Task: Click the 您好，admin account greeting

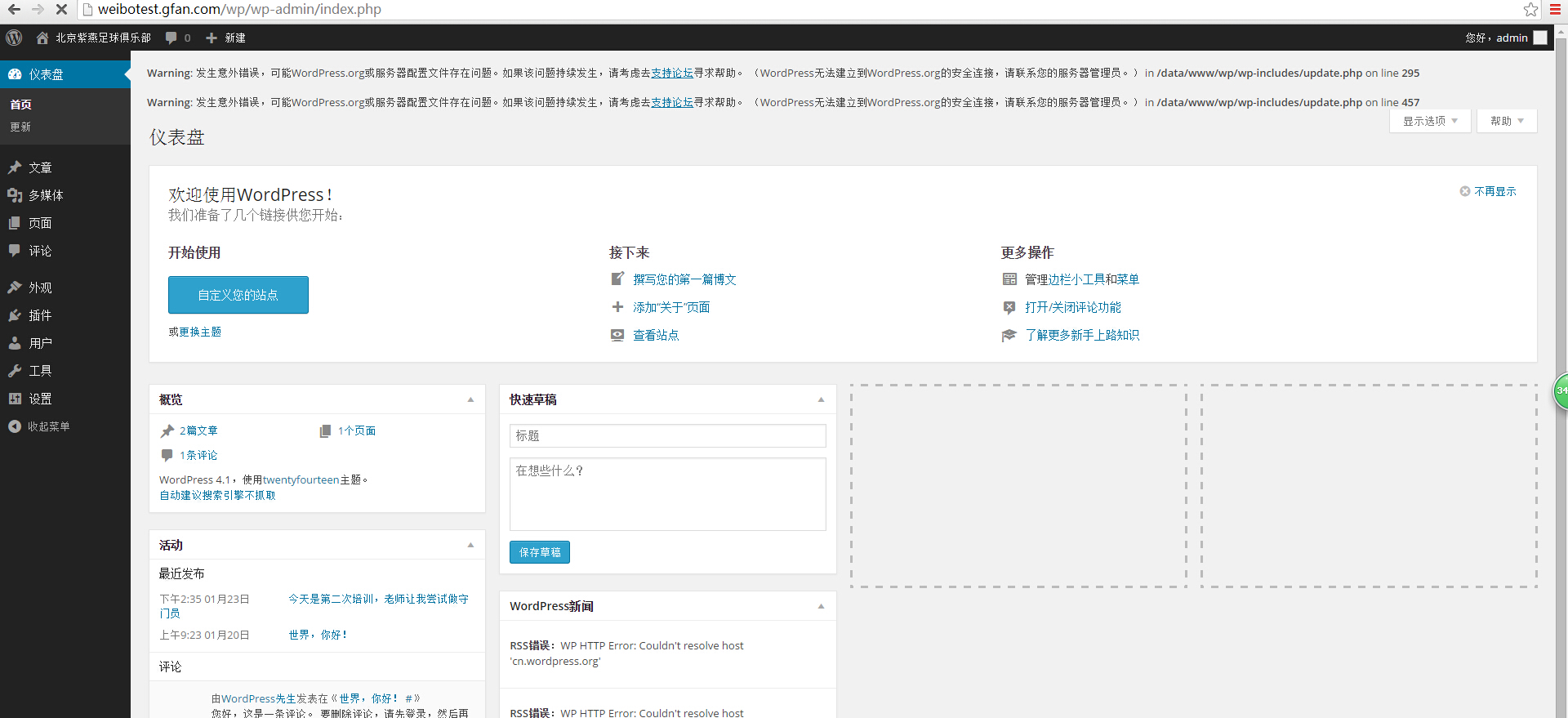Action: tap(1496, 38)
